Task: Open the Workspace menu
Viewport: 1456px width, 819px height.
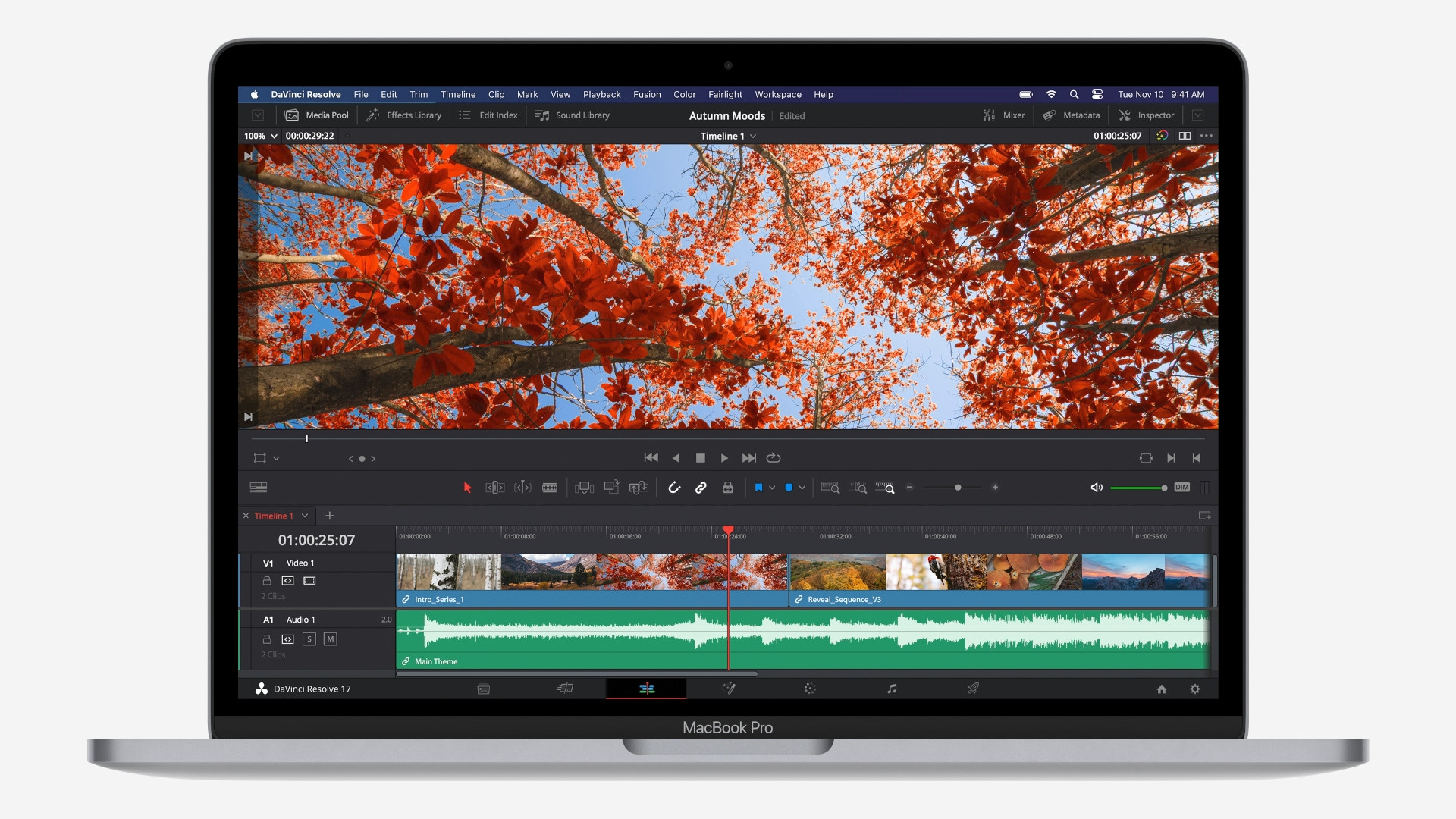Action: 778,94
